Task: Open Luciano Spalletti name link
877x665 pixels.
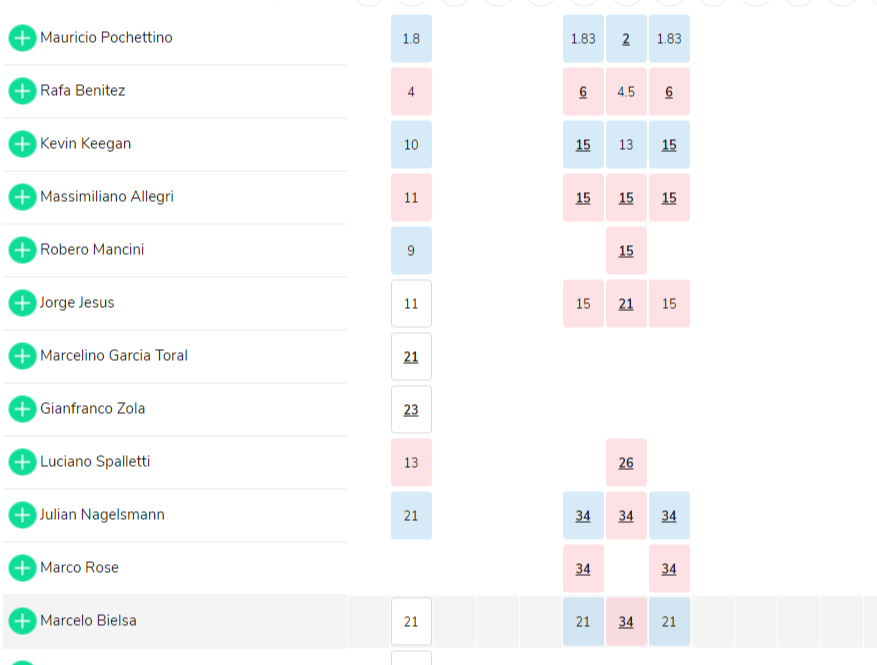Action: click(x=95, y=461)
